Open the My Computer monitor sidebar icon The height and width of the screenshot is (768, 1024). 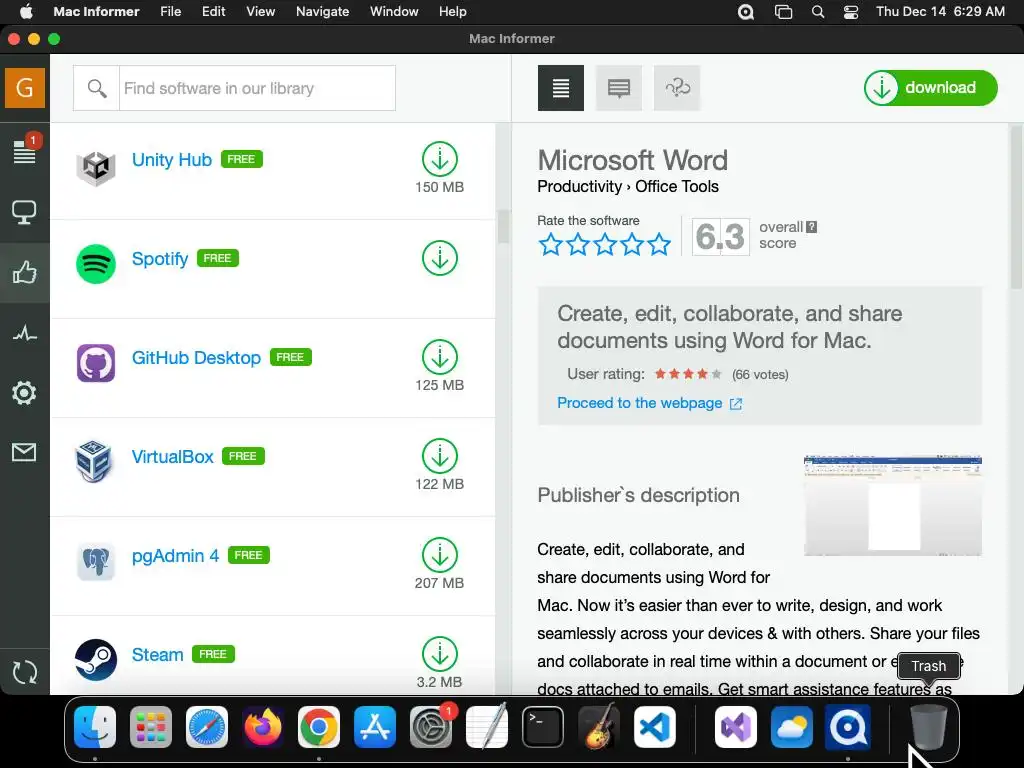[24, 212]
